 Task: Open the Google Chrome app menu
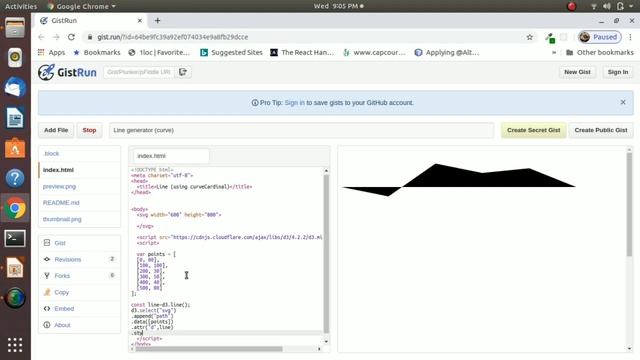click(x=82, y=6)
